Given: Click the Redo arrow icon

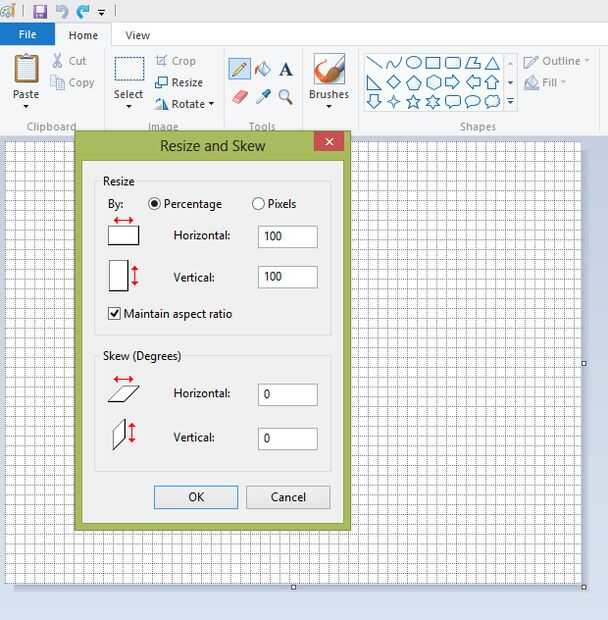Looking at the screenshot, I should click(x=83, y=11).
